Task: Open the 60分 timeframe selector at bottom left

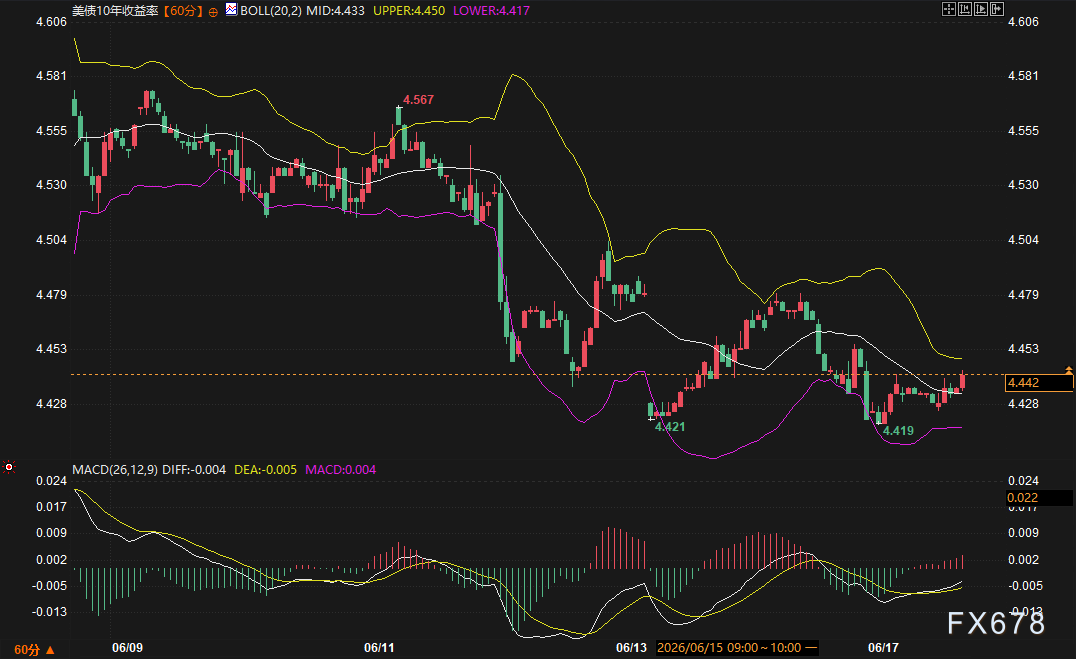Action: 34,649
